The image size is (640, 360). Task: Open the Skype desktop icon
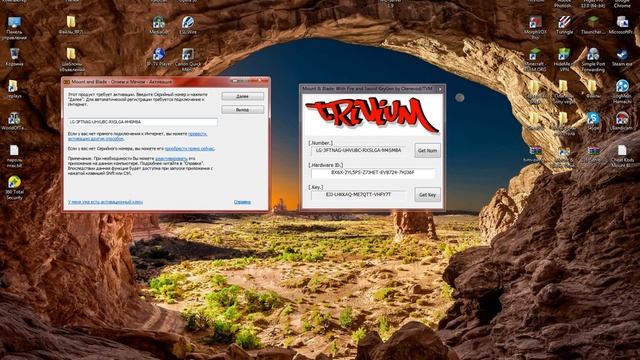click(x=593, y=121)
